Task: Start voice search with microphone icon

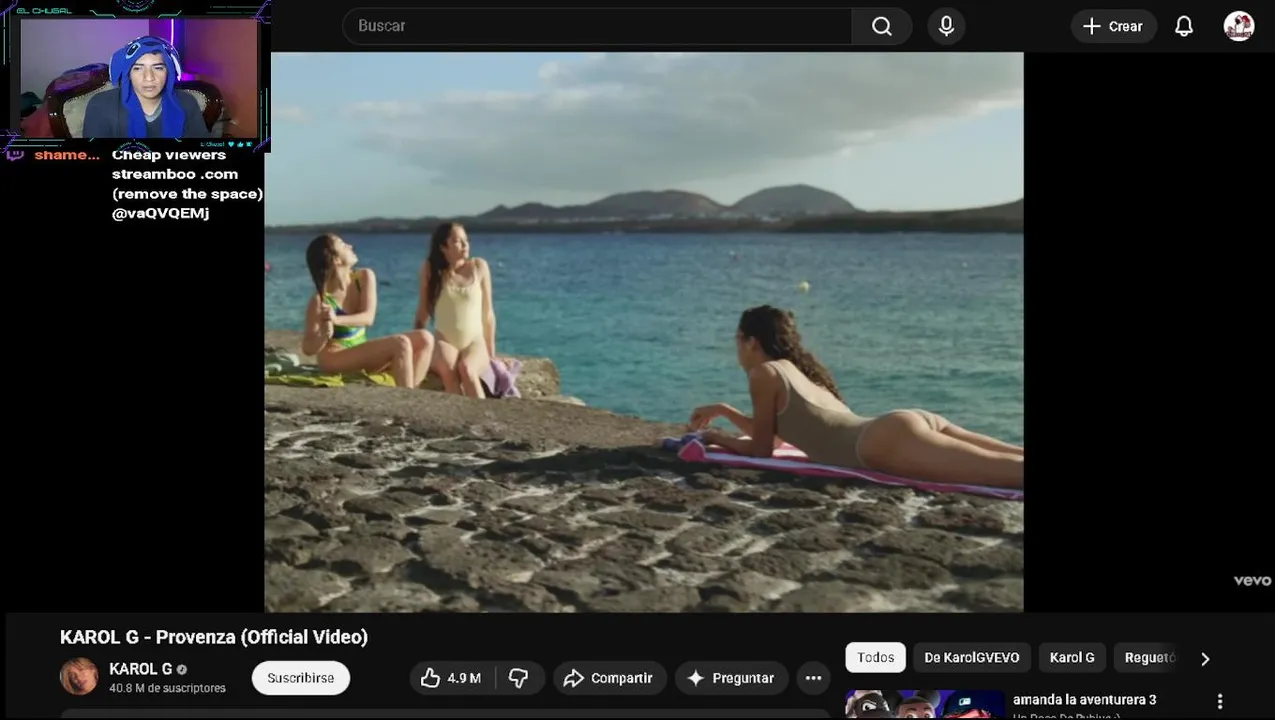Action: click(946, 26)
